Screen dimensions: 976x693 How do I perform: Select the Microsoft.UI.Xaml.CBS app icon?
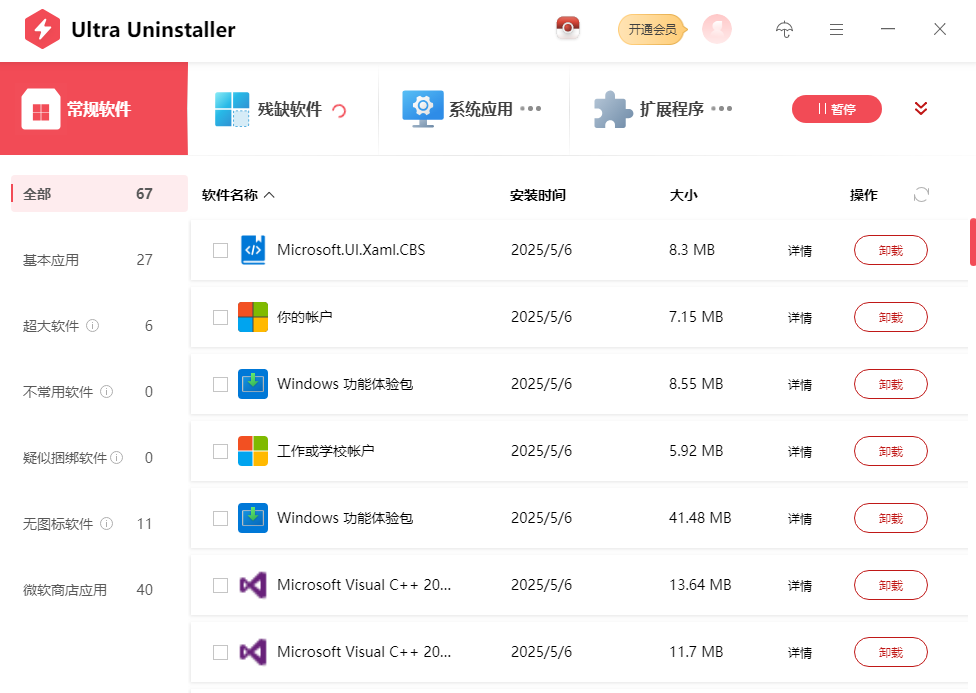[x=251, y=249]
